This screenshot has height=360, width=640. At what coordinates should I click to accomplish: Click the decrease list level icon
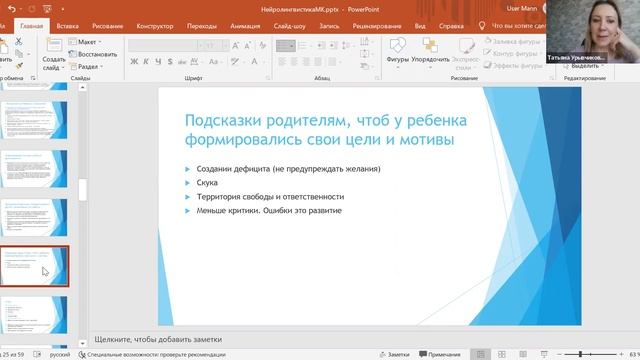coord(322,45)
